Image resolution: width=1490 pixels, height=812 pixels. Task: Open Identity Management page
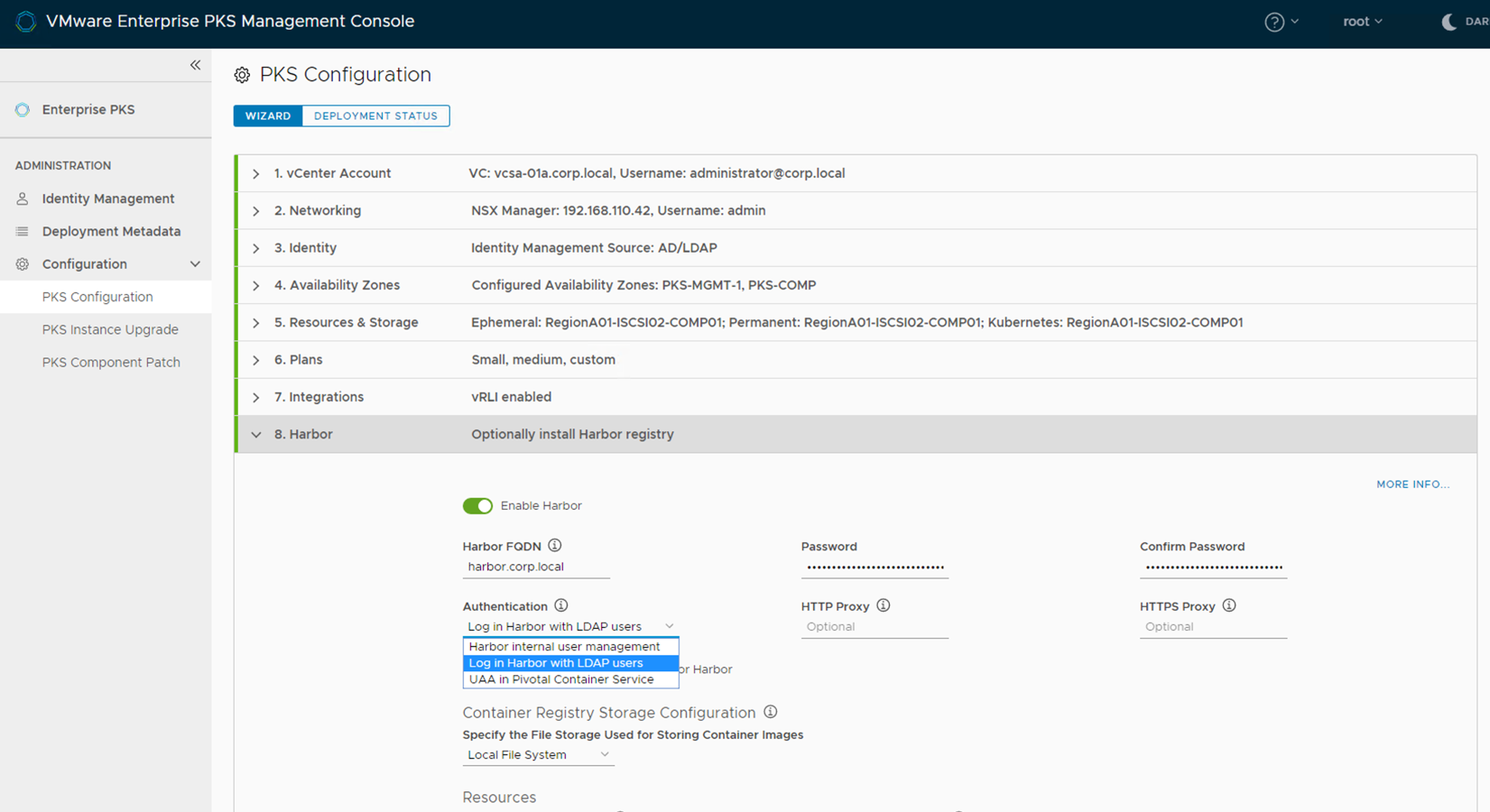tap(108, 198)
